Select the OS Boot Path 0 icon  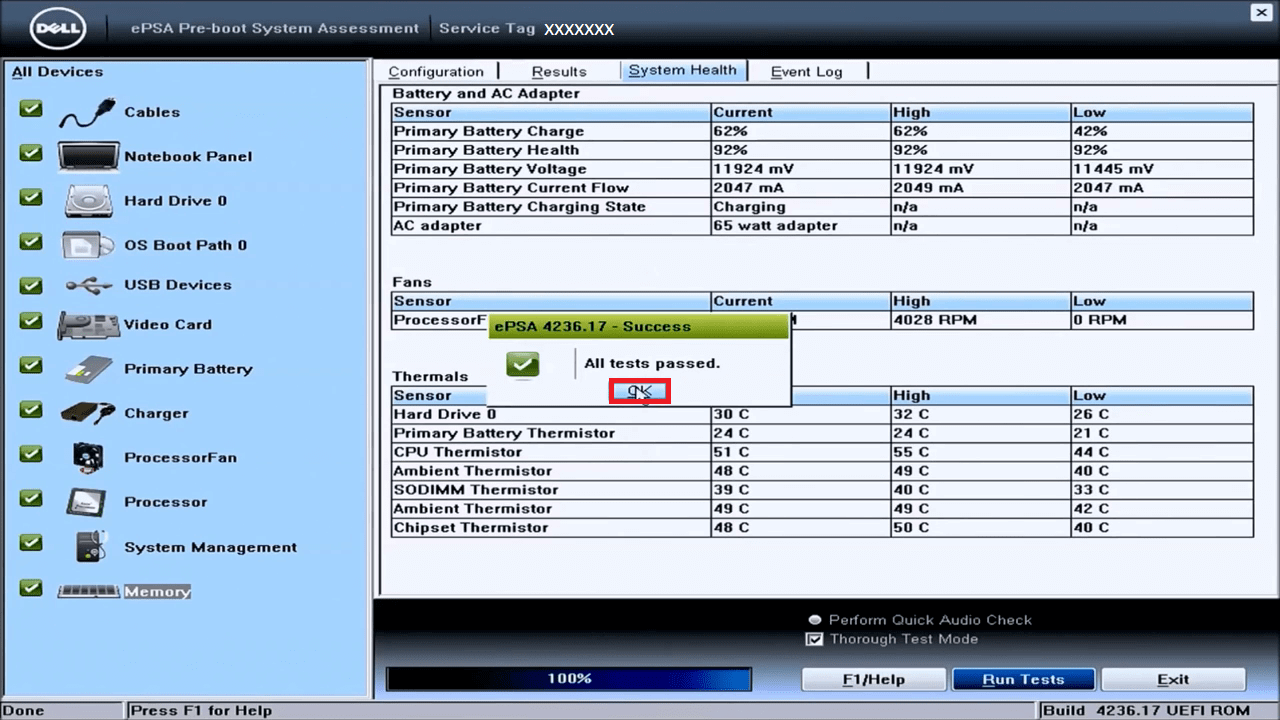[x=89, y=245]
